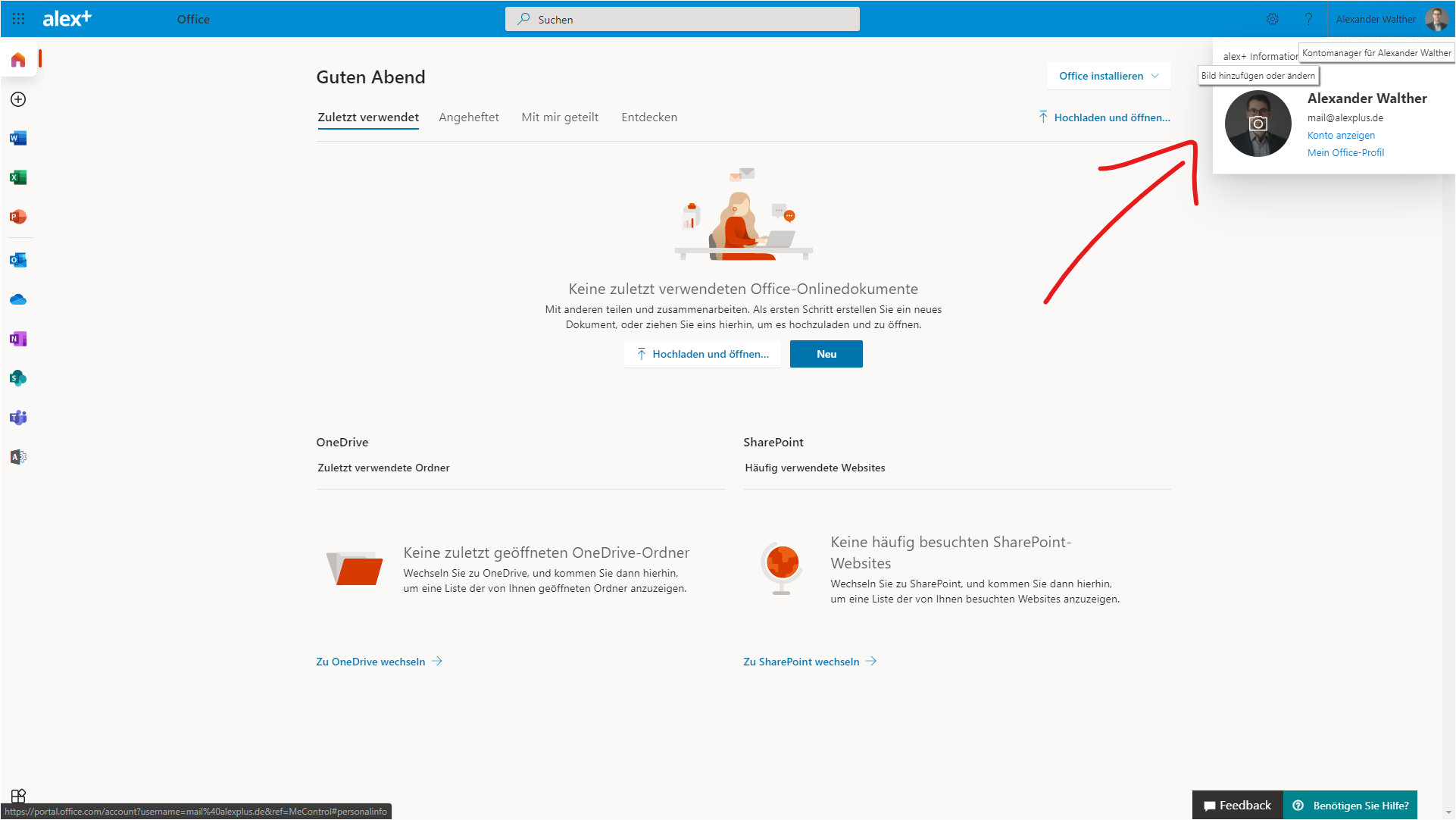1456x820 pixels.
Task: Open All apps icon at sidebar bottom
Action: [18, 796]
